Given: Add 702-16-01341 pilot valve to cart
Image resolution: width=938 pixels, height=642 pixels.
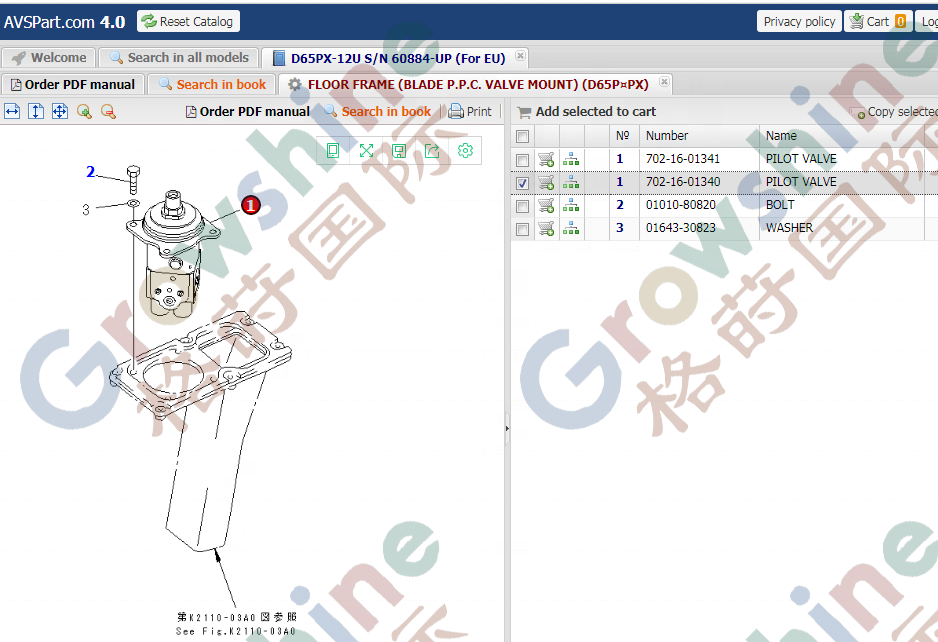Looking at the screenshot, I should click(546, 159).
